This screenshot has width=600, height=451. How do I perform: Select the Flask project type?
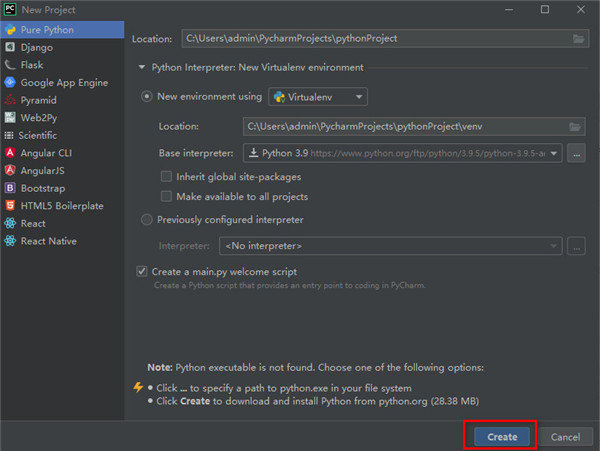62,65
